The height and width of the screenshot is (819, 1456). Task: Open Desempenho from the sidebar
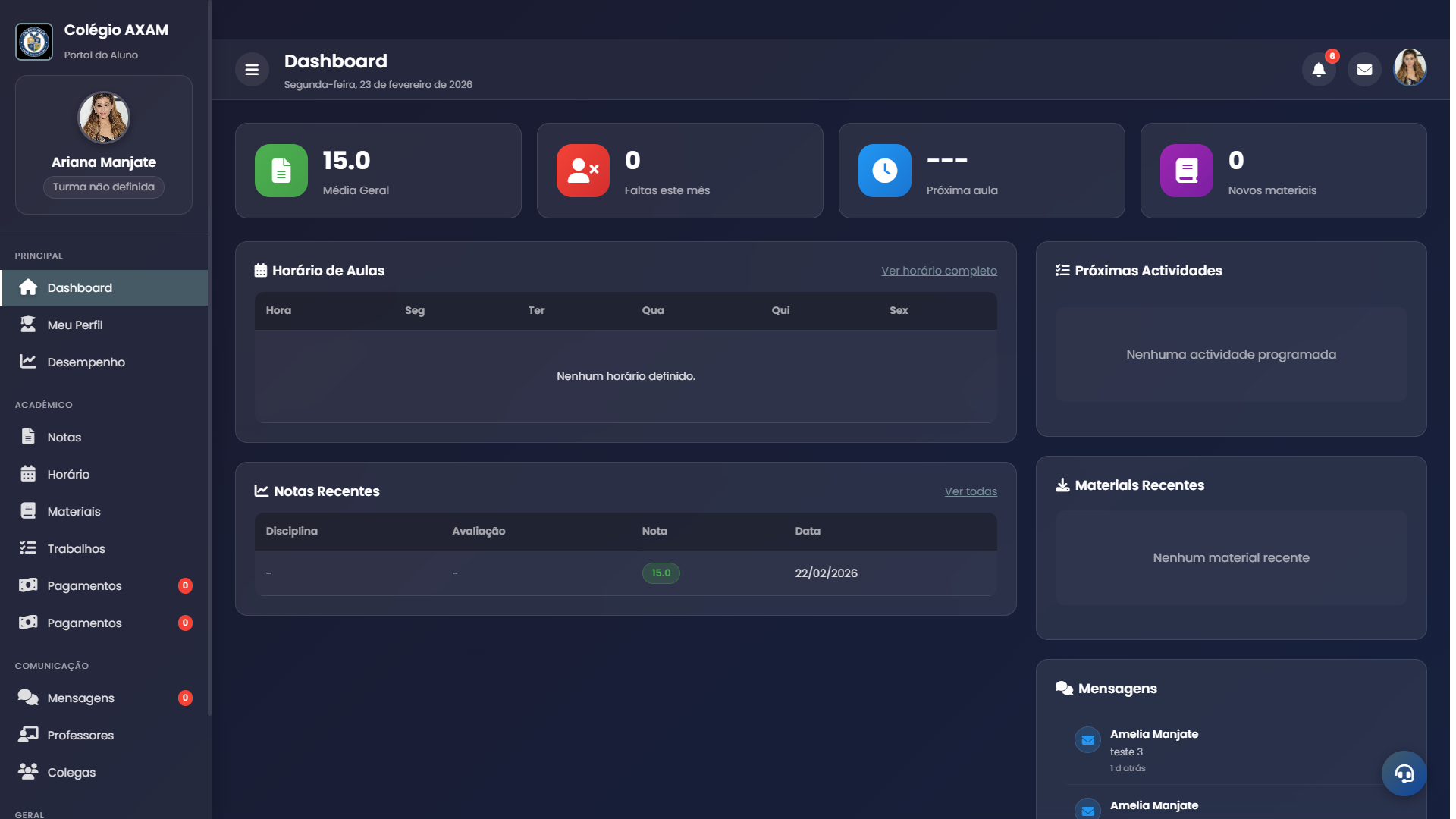pyautogui.click(x=86, y=362)
